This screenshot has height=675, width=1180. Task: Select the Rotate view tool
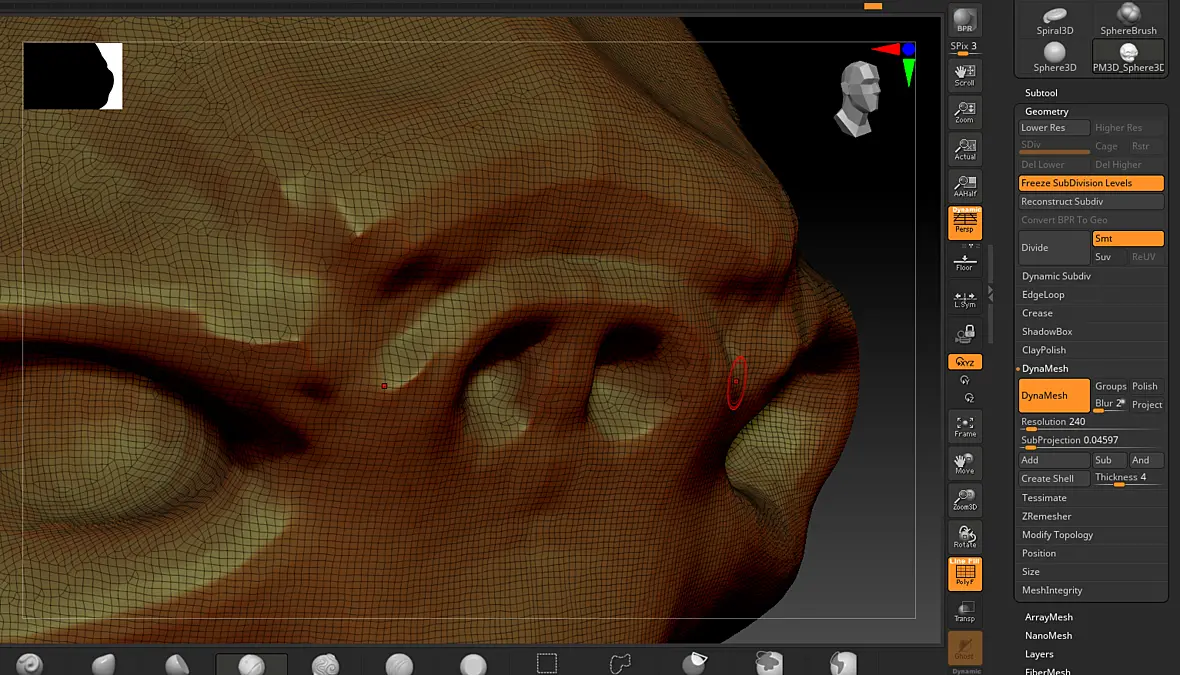point(965,537)
